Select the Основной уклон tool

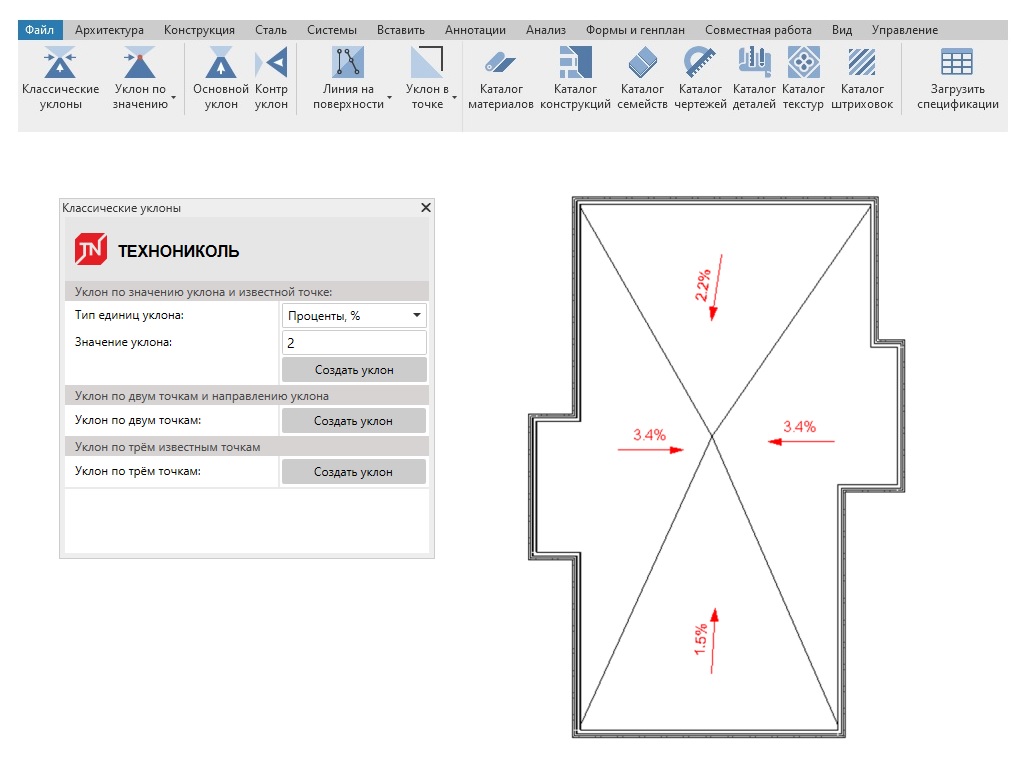coord(220,65)
